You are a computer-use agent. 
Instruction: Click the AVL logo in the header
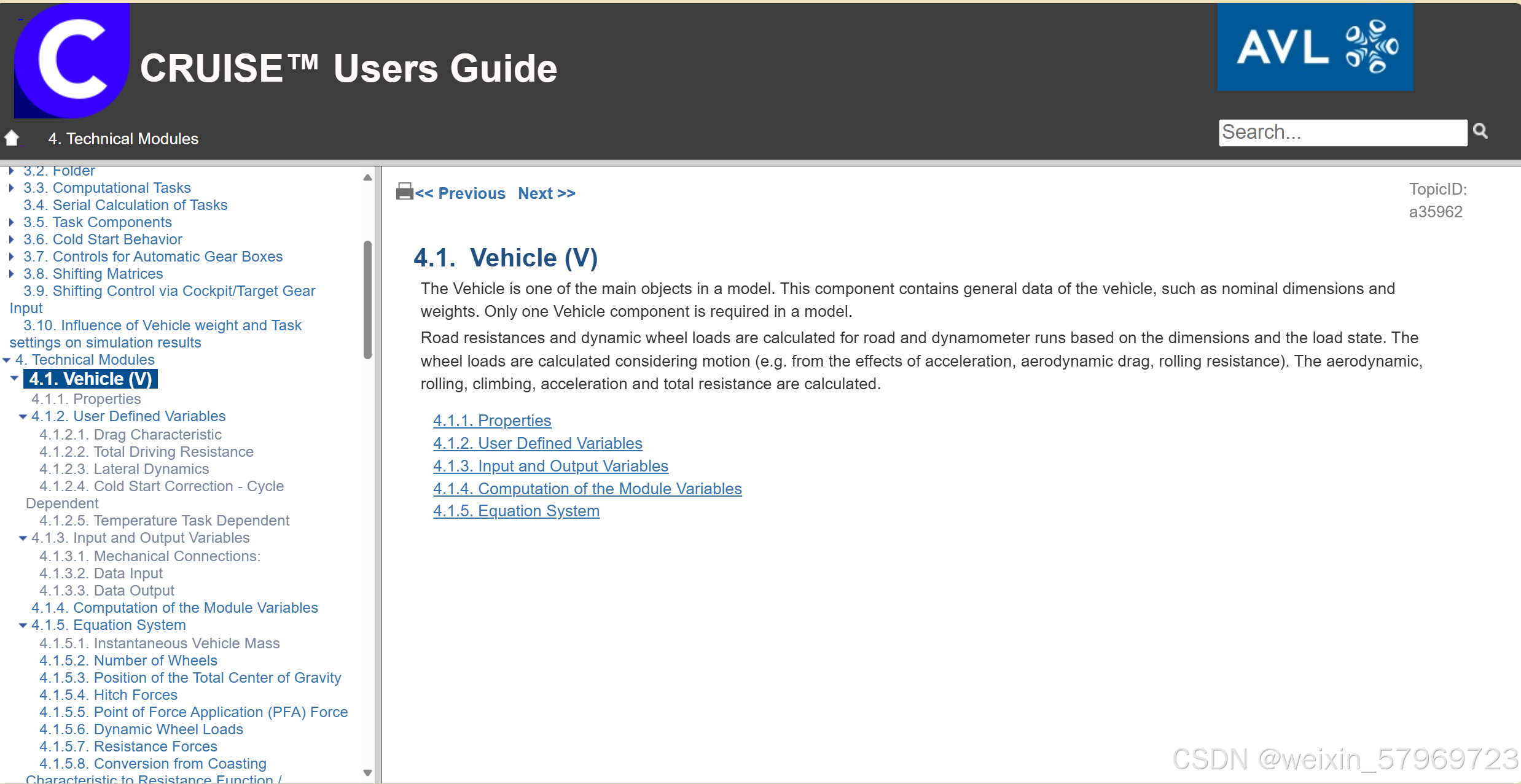(1315, 47)
